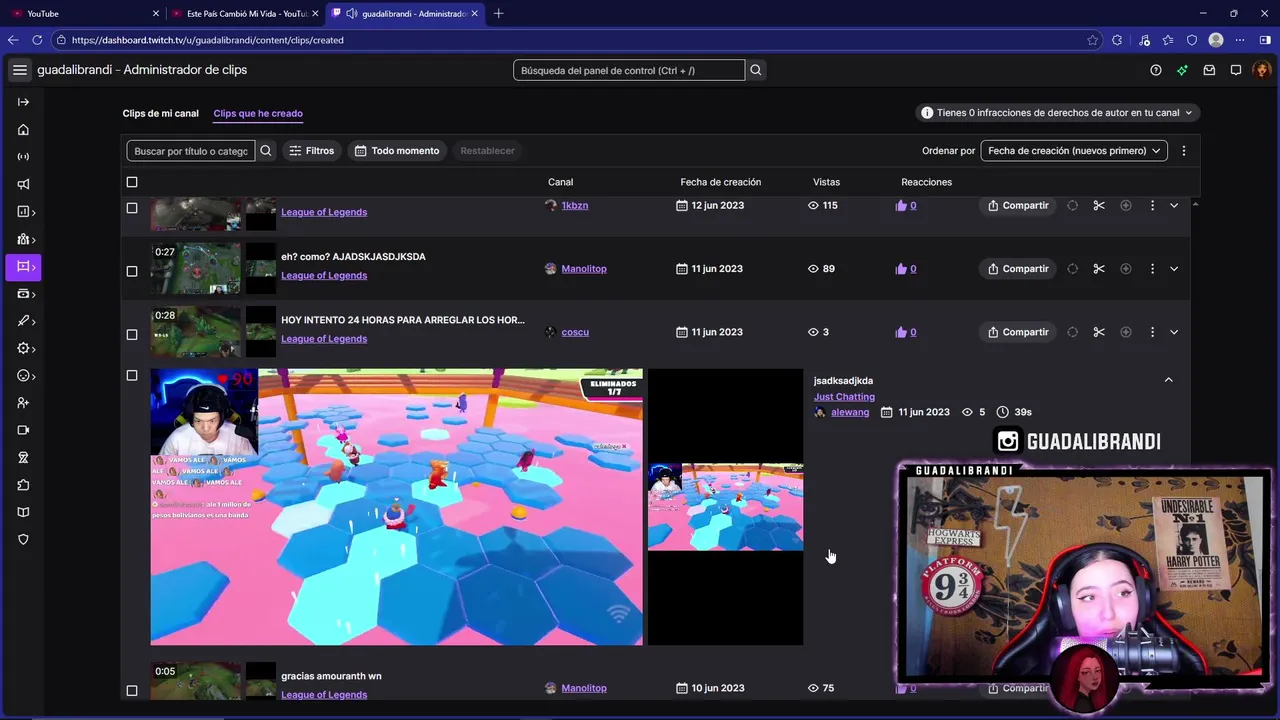
Task: Click Compartir on the 1kbzn clip row
Action: point(1018,205)
